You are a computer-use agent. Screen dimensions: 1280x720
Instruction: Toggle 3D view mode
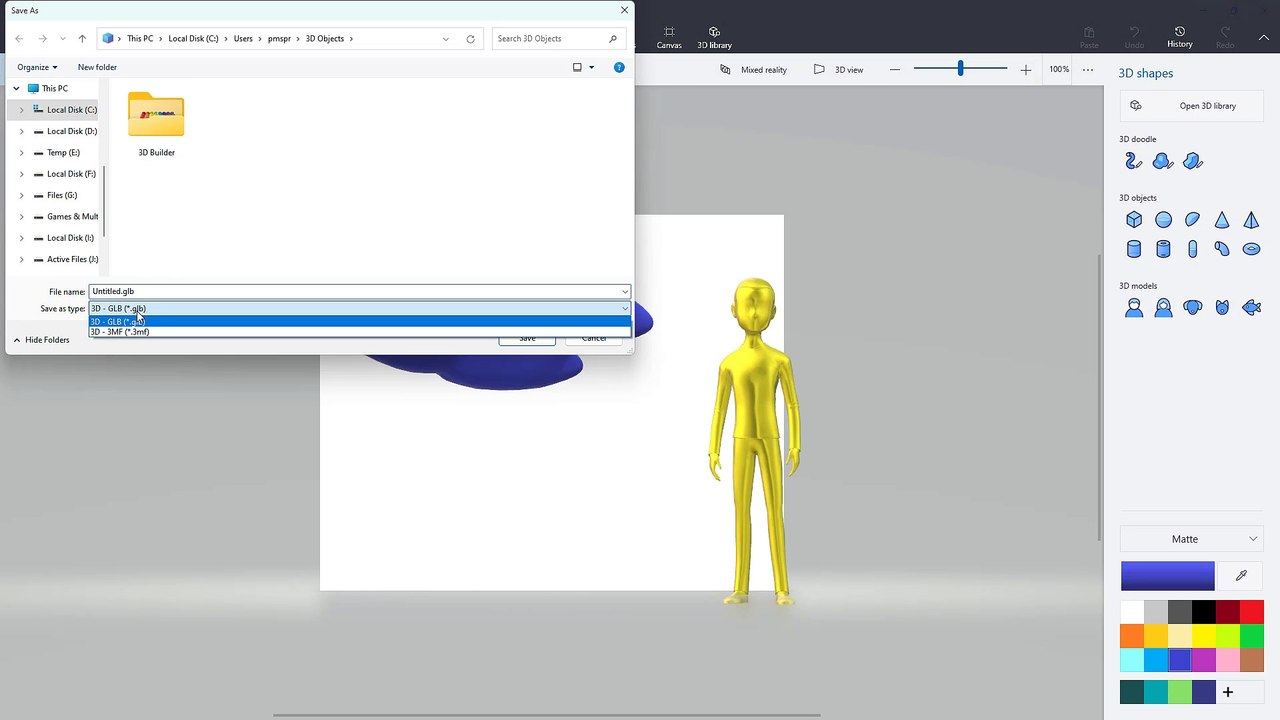(x=838, y=69)
